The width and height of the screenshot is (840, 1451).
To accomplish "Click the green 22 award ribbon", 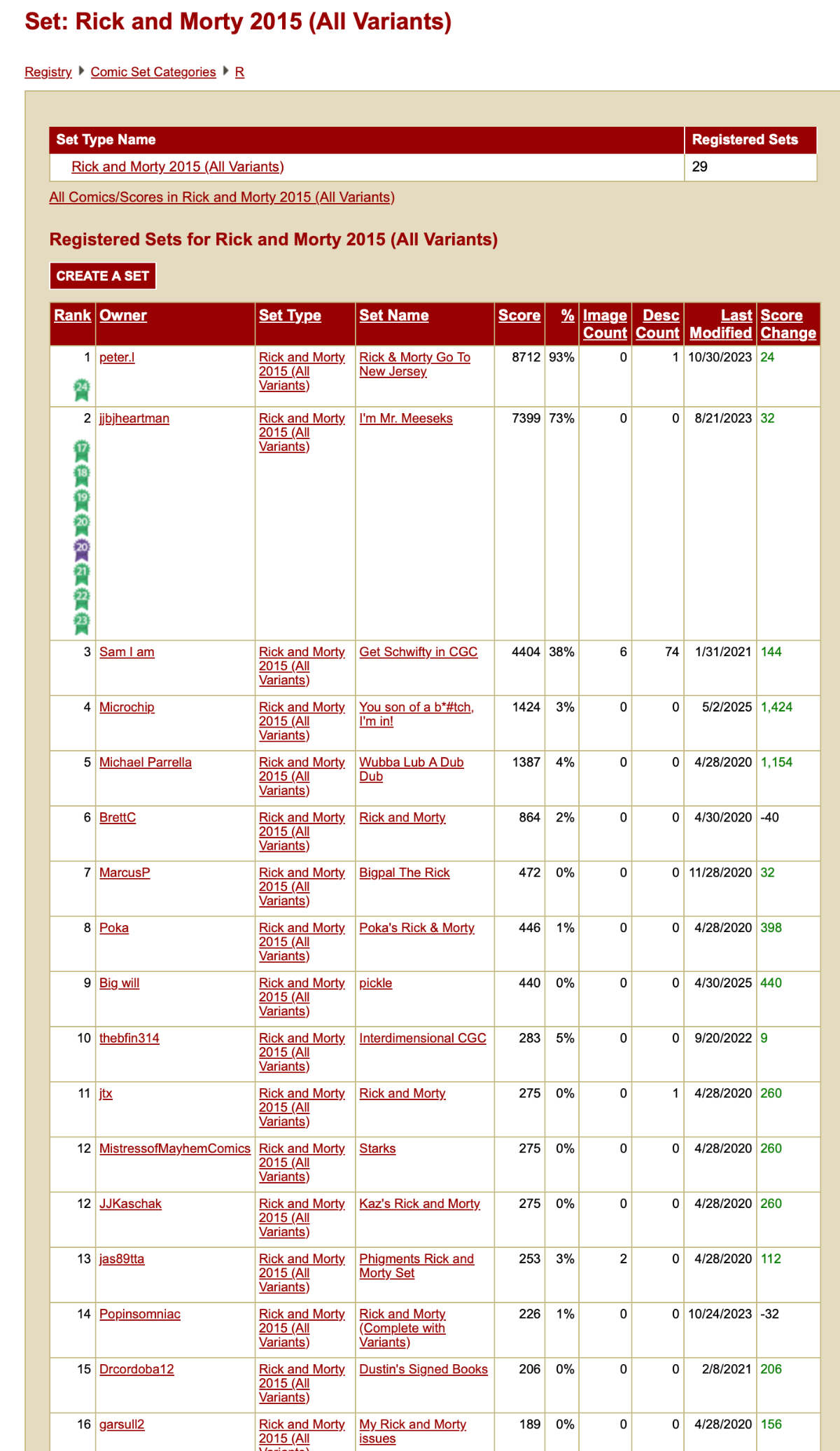I will pyautogui.click(x=82, y=599).
